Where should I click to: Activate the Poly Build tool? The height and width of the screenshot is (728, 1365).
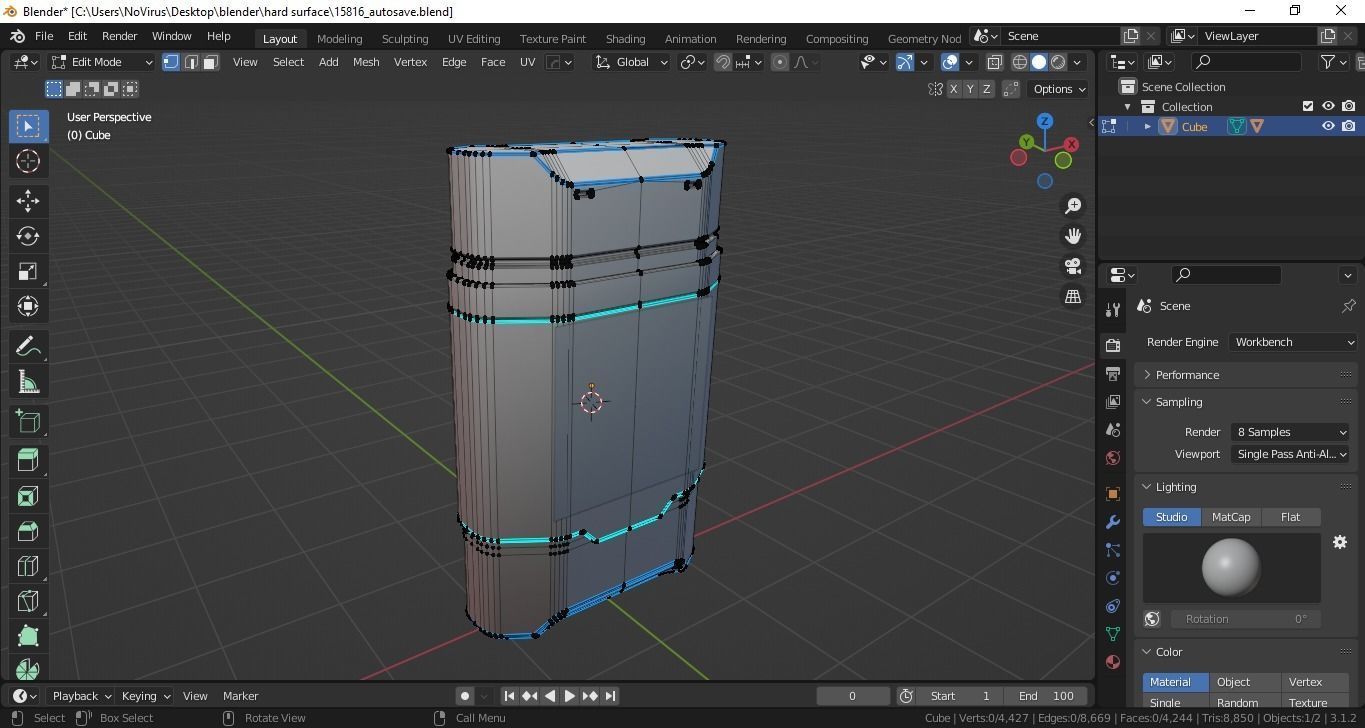coord(28,636)
